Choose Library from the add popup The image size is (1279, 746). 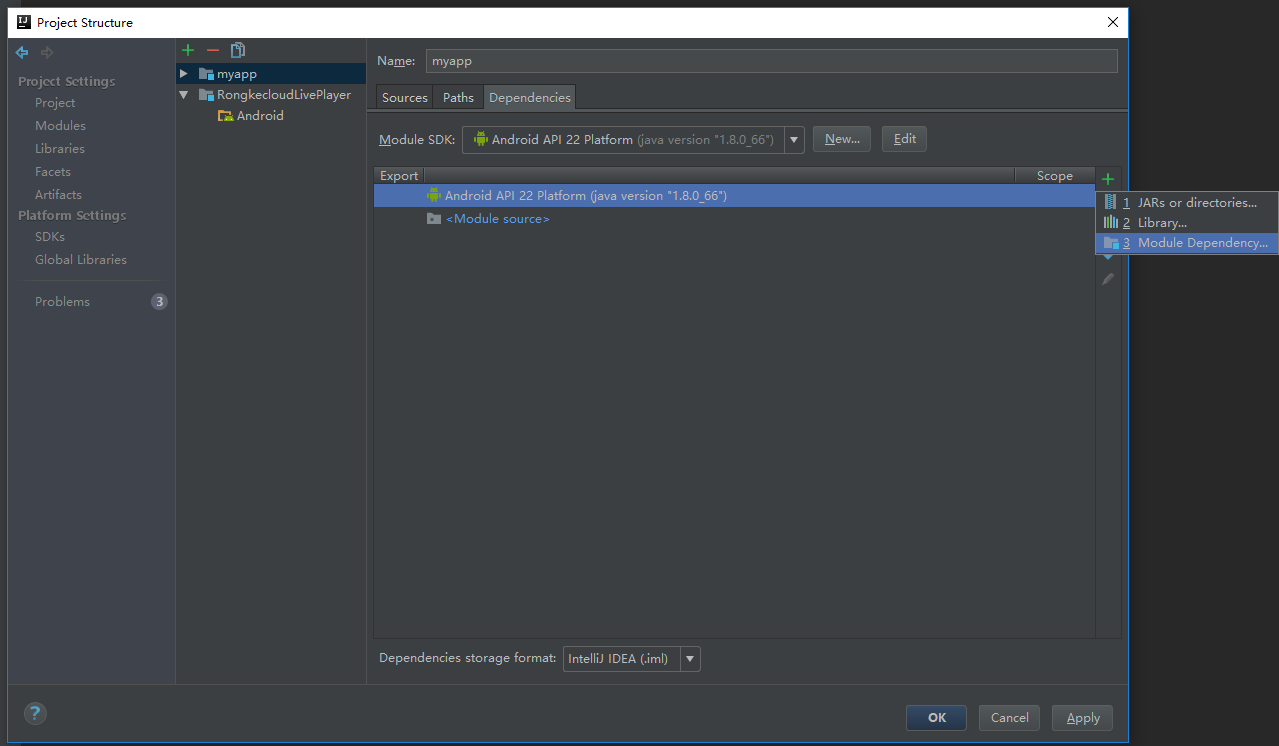click(x=1187, y=222)
